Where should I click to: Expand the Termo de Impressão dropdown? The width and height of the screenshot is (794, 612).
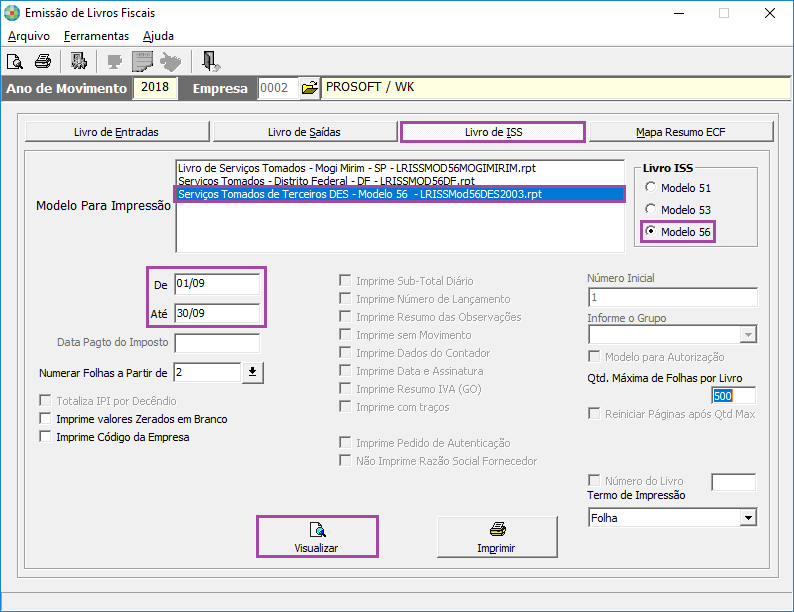(x=747, y=518)
